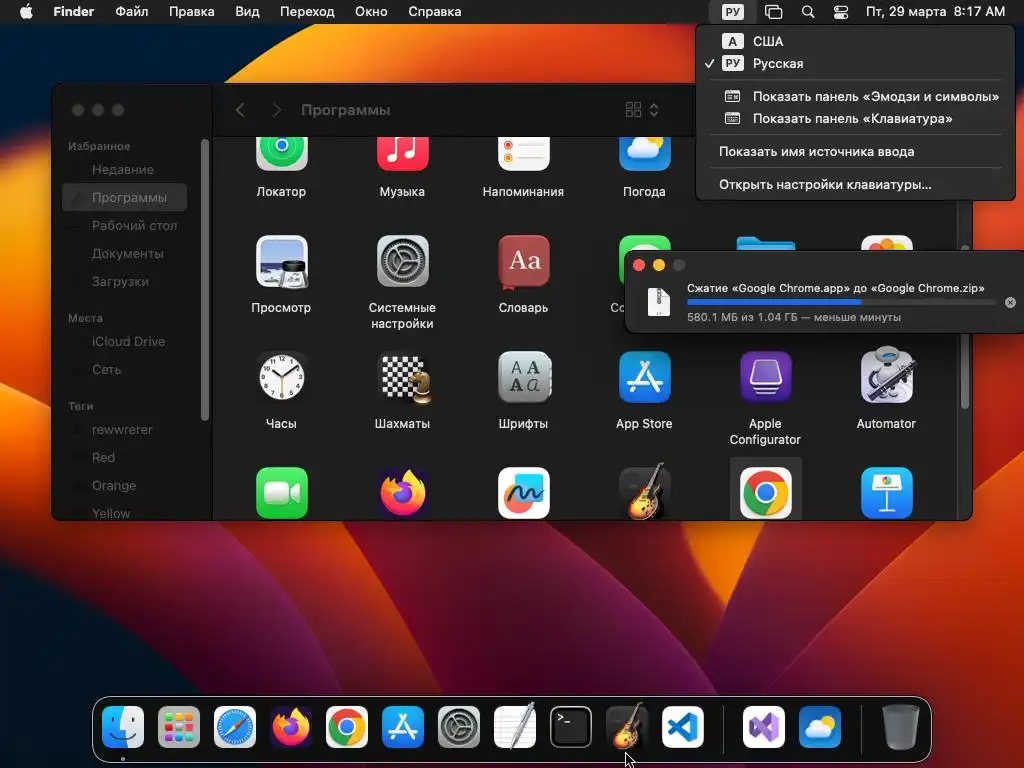1024x768 pixels.
Task: Open the view mode switcher in Finder toolbar
Action: [642, 110]
